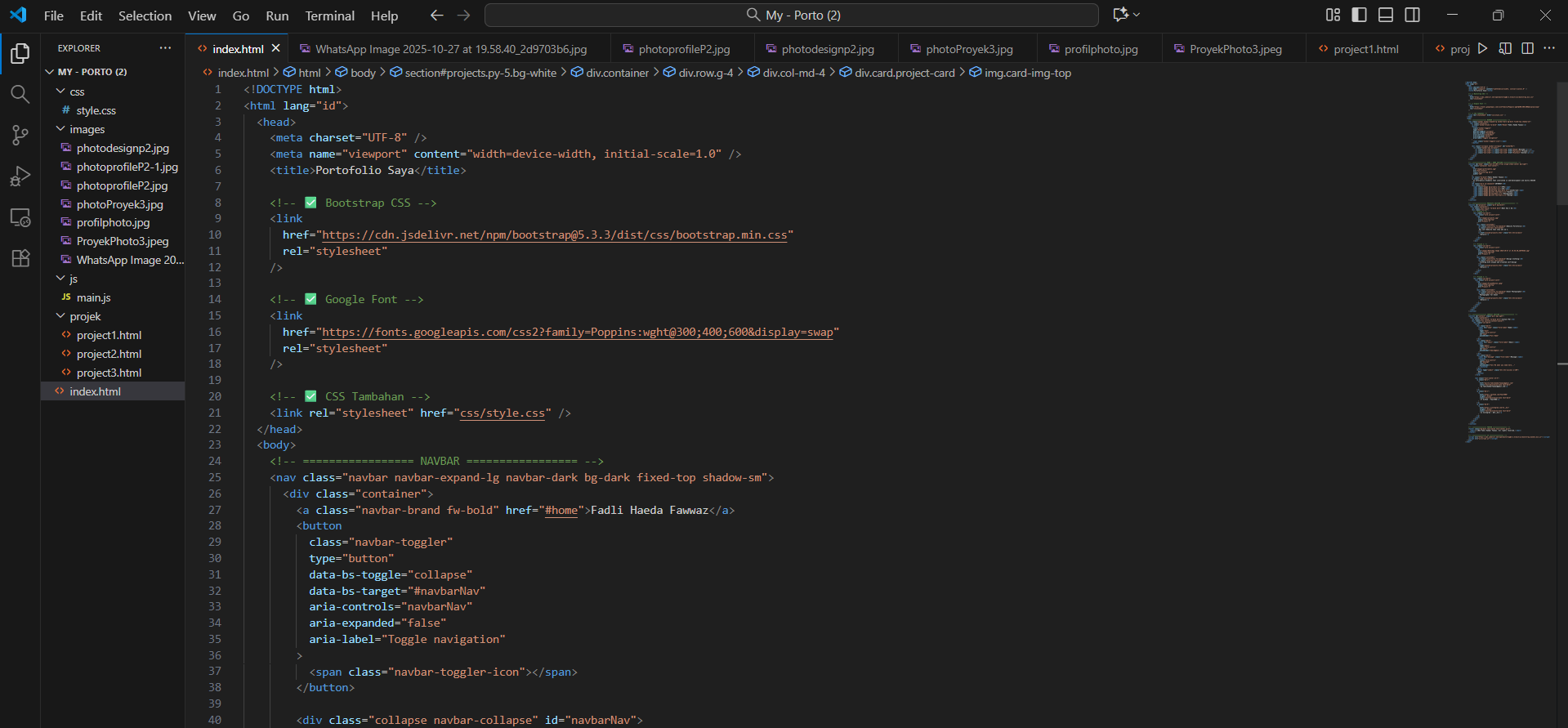This screenshot has height=728, width=1568.
Task: Open the Customize Layout icon
Action: pos(1333,15)
